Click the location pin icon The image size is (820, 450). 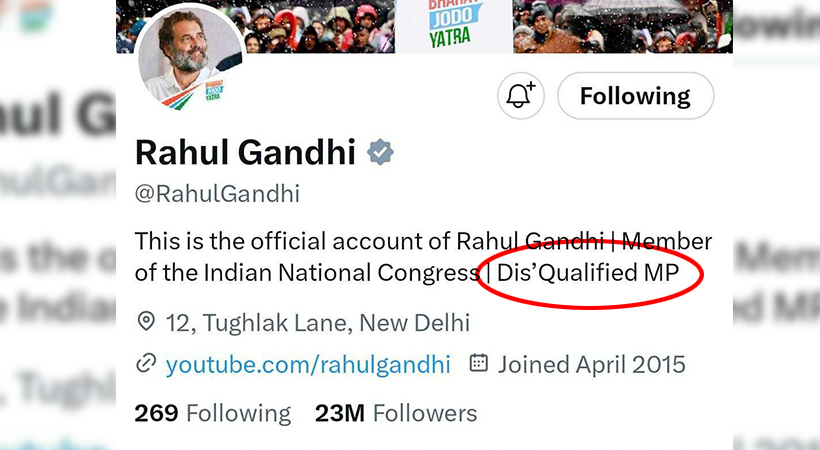146,322
